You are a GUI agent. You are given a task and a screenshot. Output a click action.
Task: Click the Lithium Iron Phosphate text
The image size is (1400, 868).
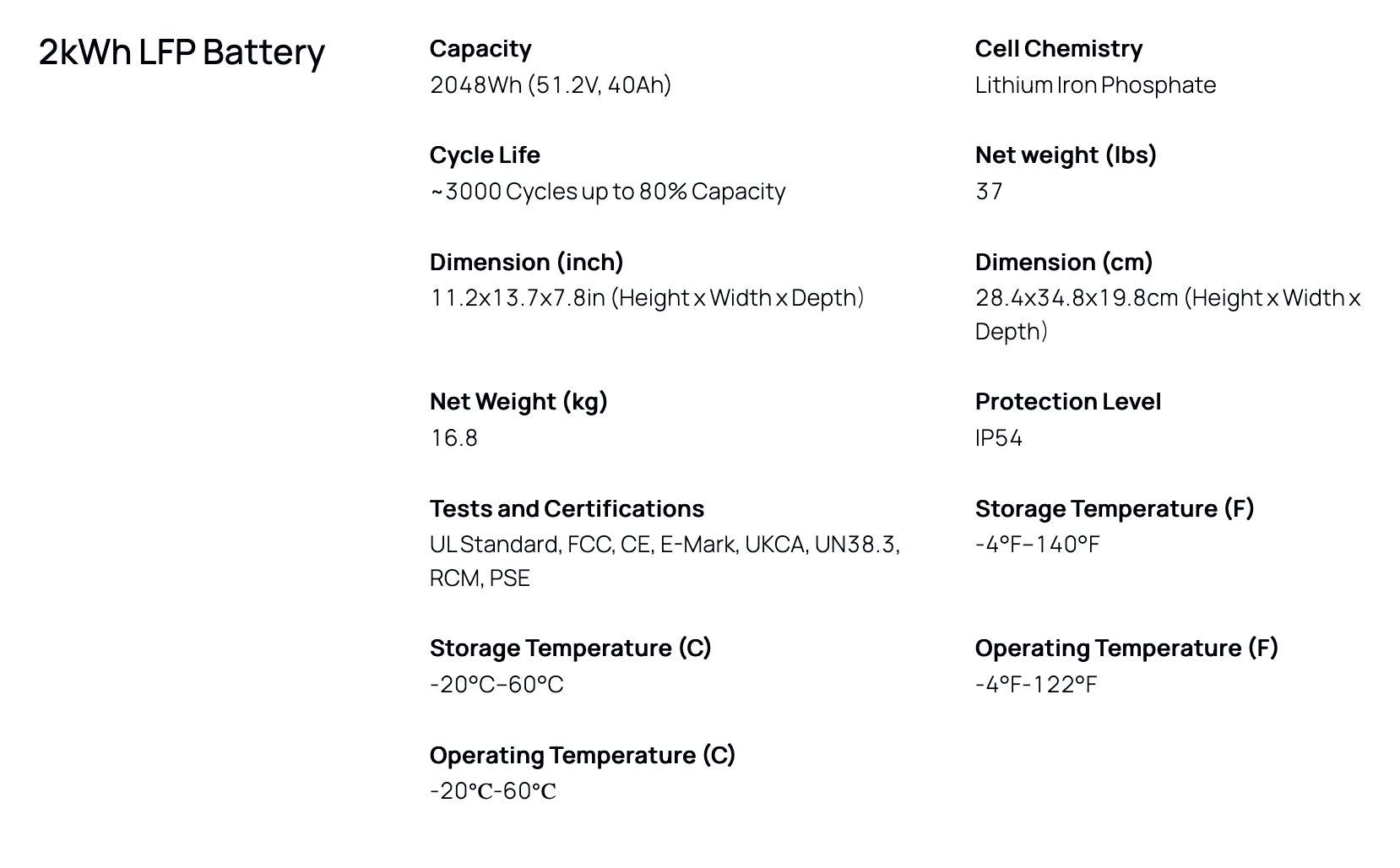tap(1095, 85)
